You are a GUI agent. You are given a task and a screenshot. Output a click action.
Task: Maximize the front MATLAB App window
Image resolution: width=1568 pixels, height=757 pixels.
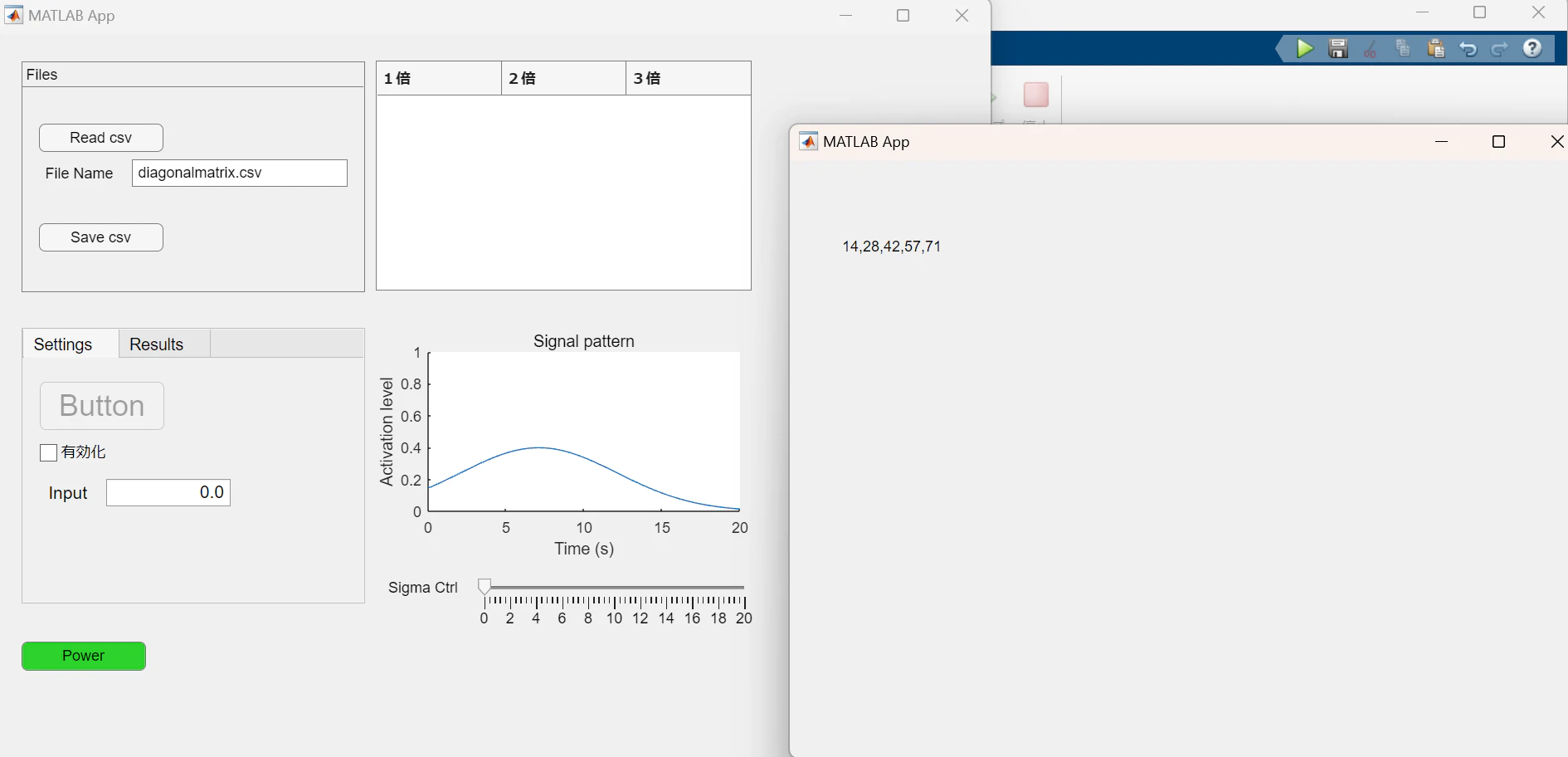tap(1498, 142)
